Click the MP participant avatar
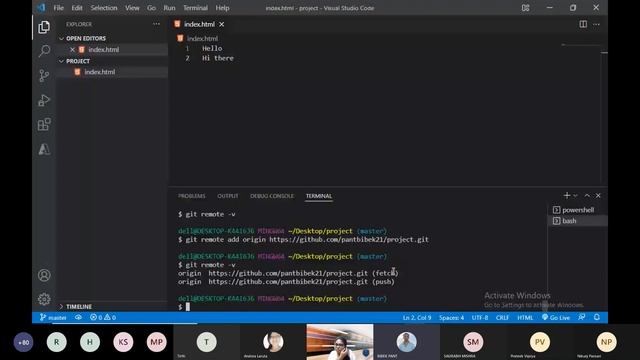The width and height of the screenshot is (640, 360). coord(157,342)
